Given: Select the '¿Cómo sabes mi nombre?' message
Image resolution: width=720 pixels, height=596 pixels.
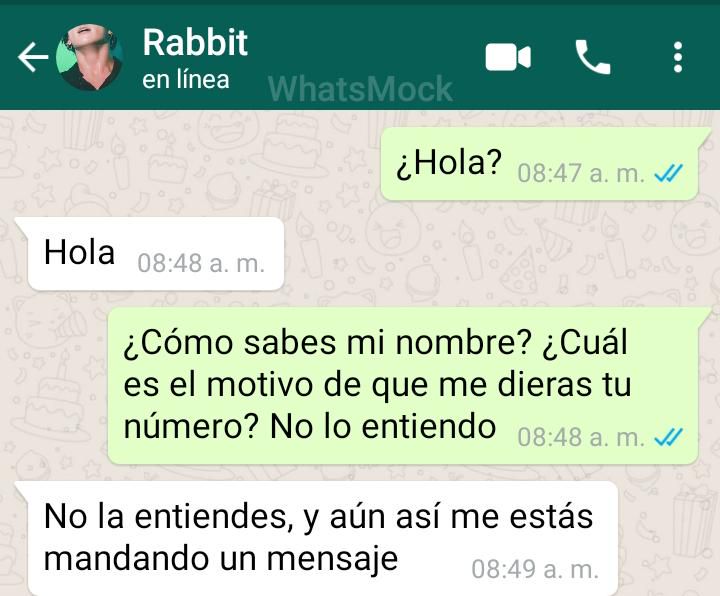Looking at the screenshot, I should pyautogui.click(x=403, y=385).
